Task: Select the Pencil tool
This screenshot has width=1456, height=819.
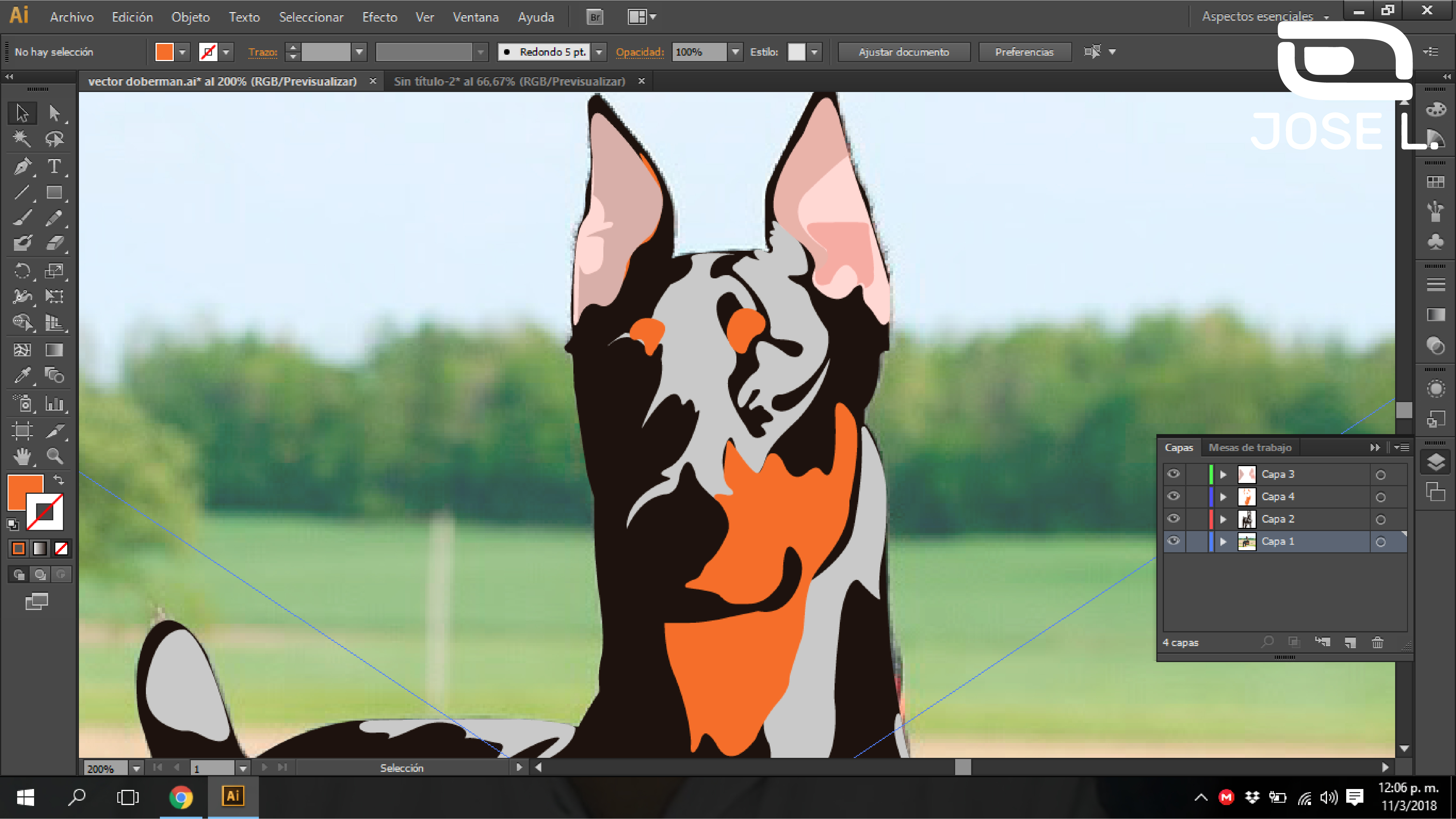Action: [54, 218]
